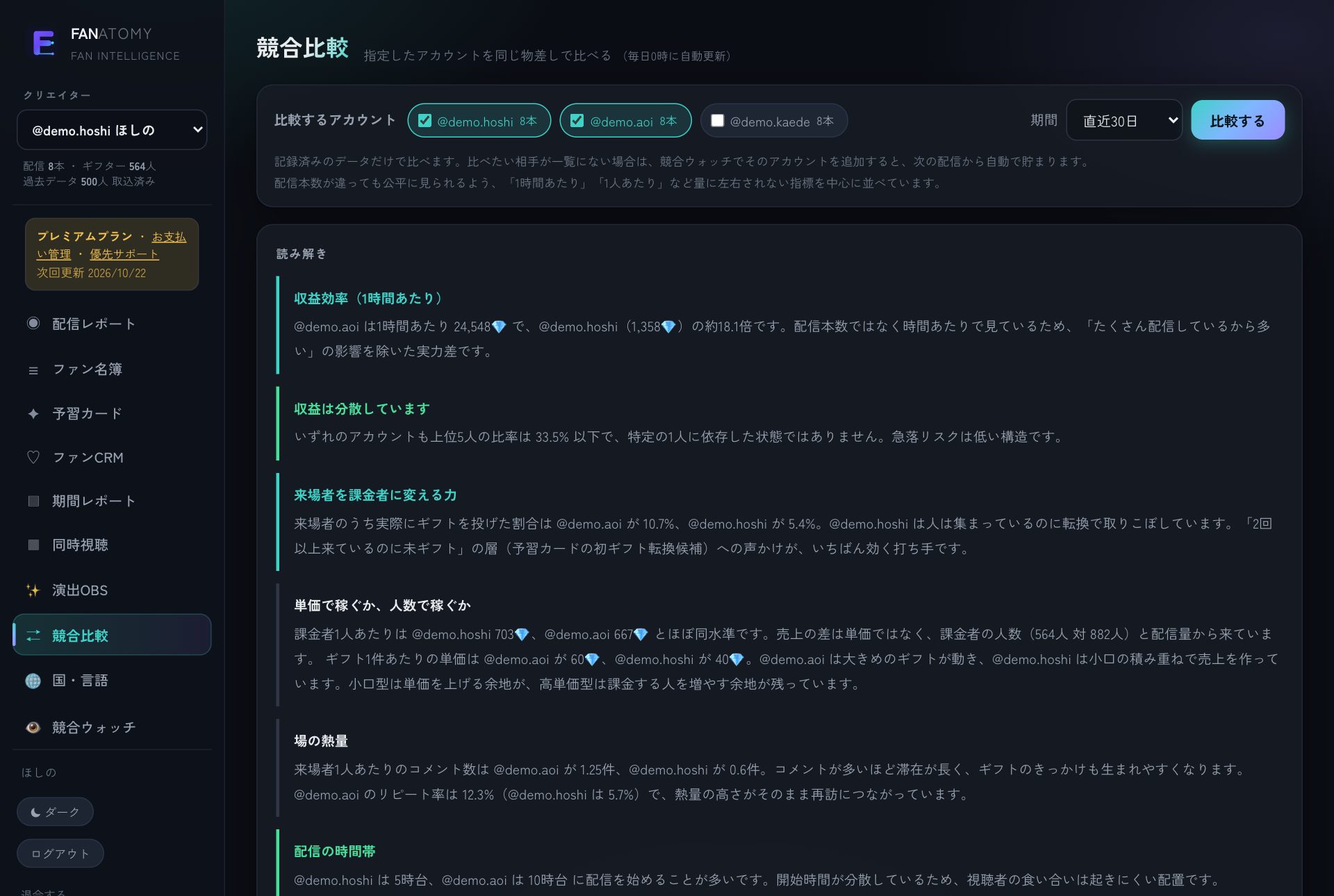Click the 演出OBS sparkles icon
Image resolution: width=1334 pixels, height=896 pixels.
pyautogui.click(x=33, y=590)
